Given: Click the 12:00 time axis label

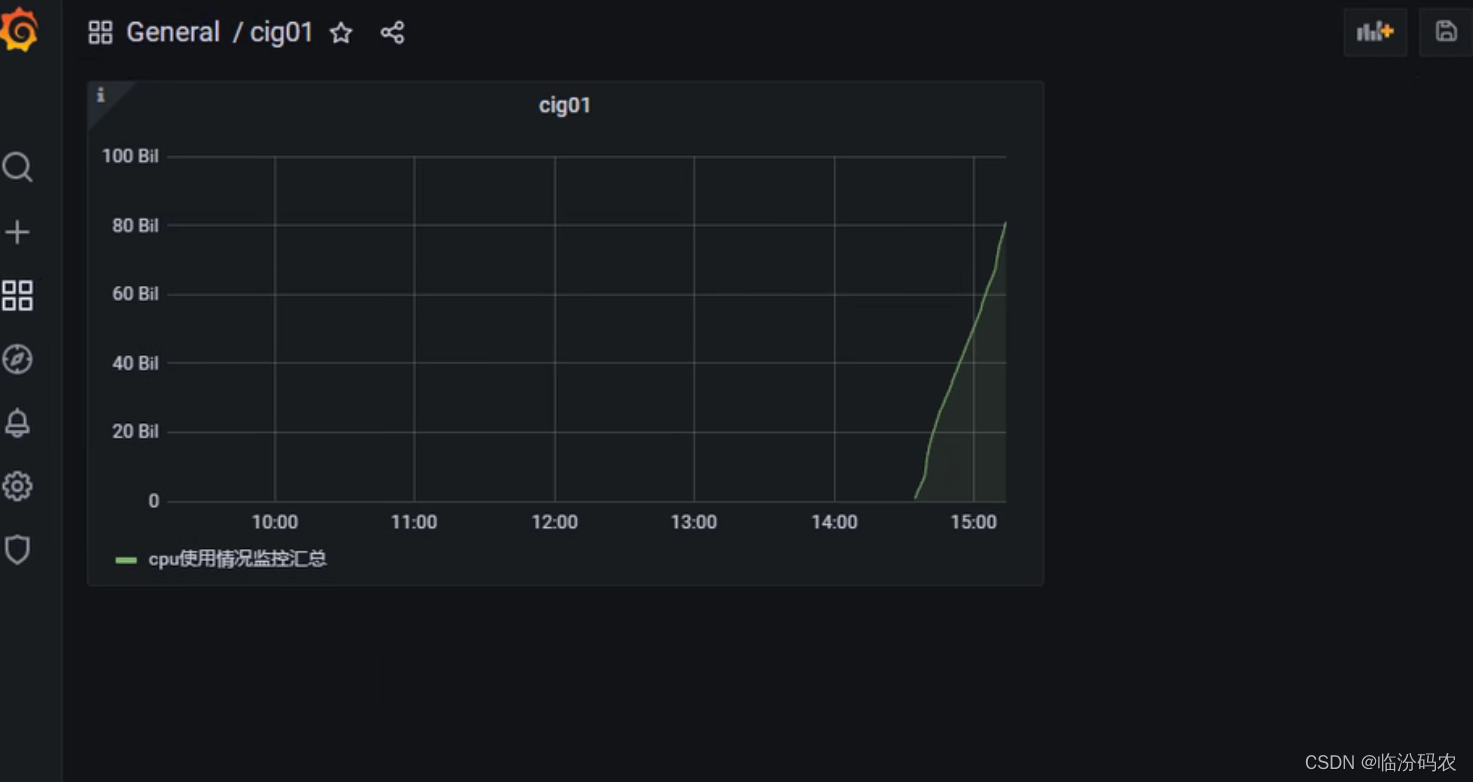Looking at the screenshot, I should [554, 522].
